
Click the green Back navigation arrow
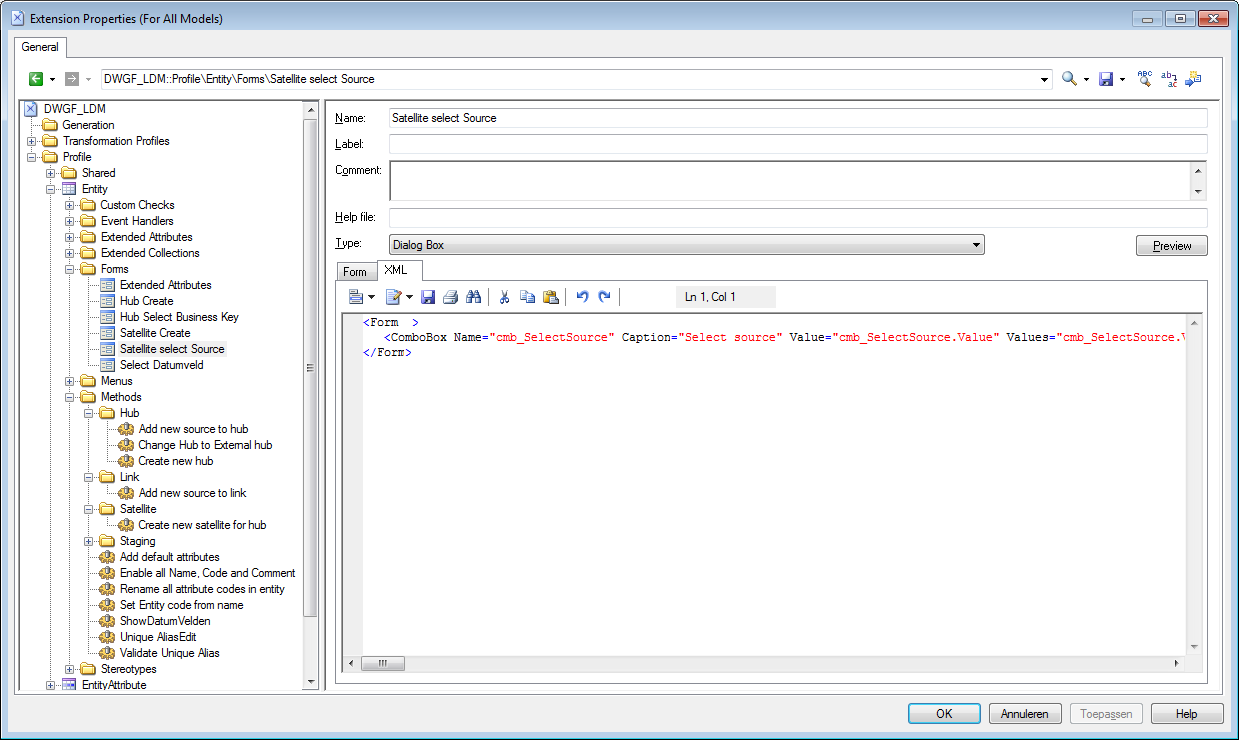tap(36, 79)
